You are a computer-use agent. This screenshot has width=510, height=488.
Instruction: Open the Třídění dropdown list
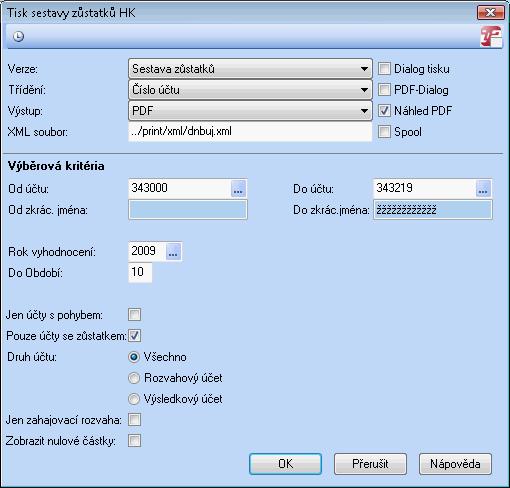point(250,90)
